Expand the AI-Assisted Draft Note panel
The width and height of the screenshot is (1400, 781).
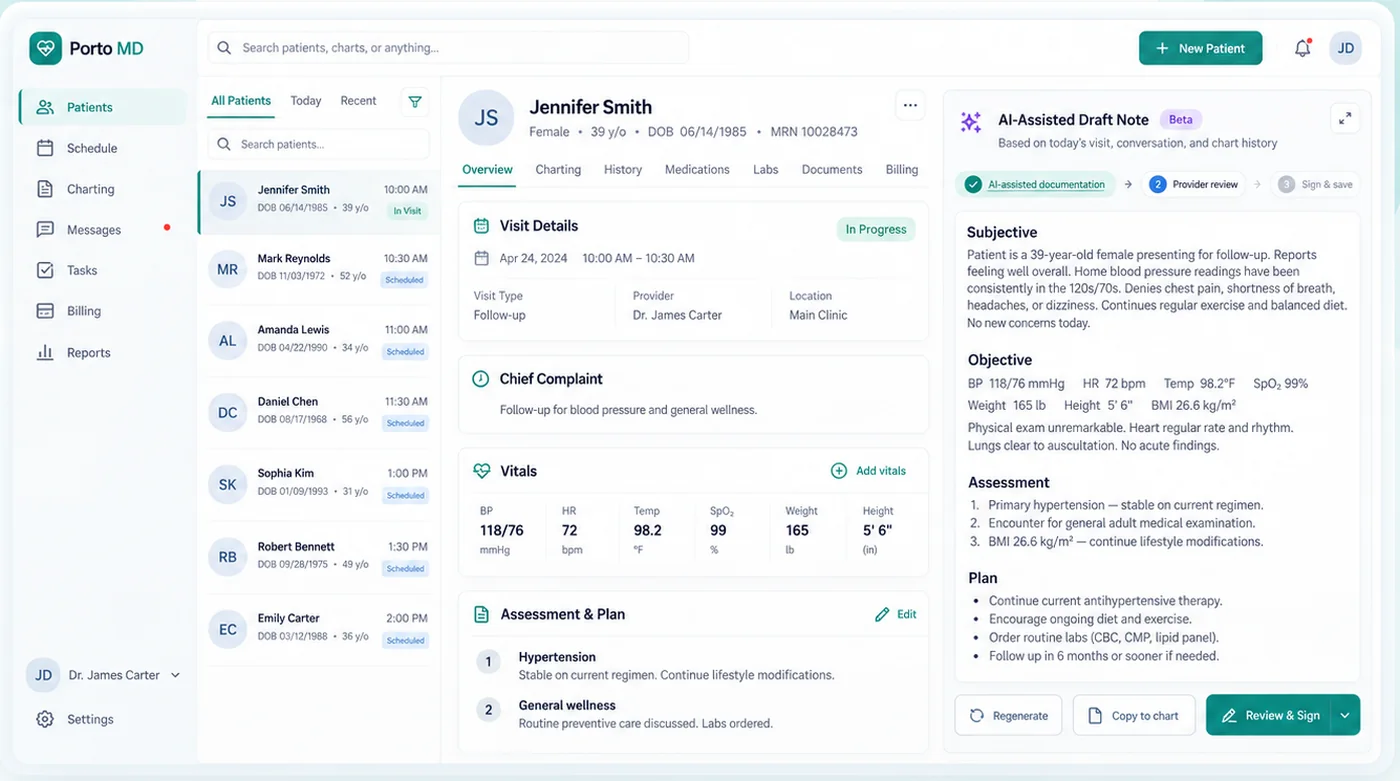click(1345, 119)
